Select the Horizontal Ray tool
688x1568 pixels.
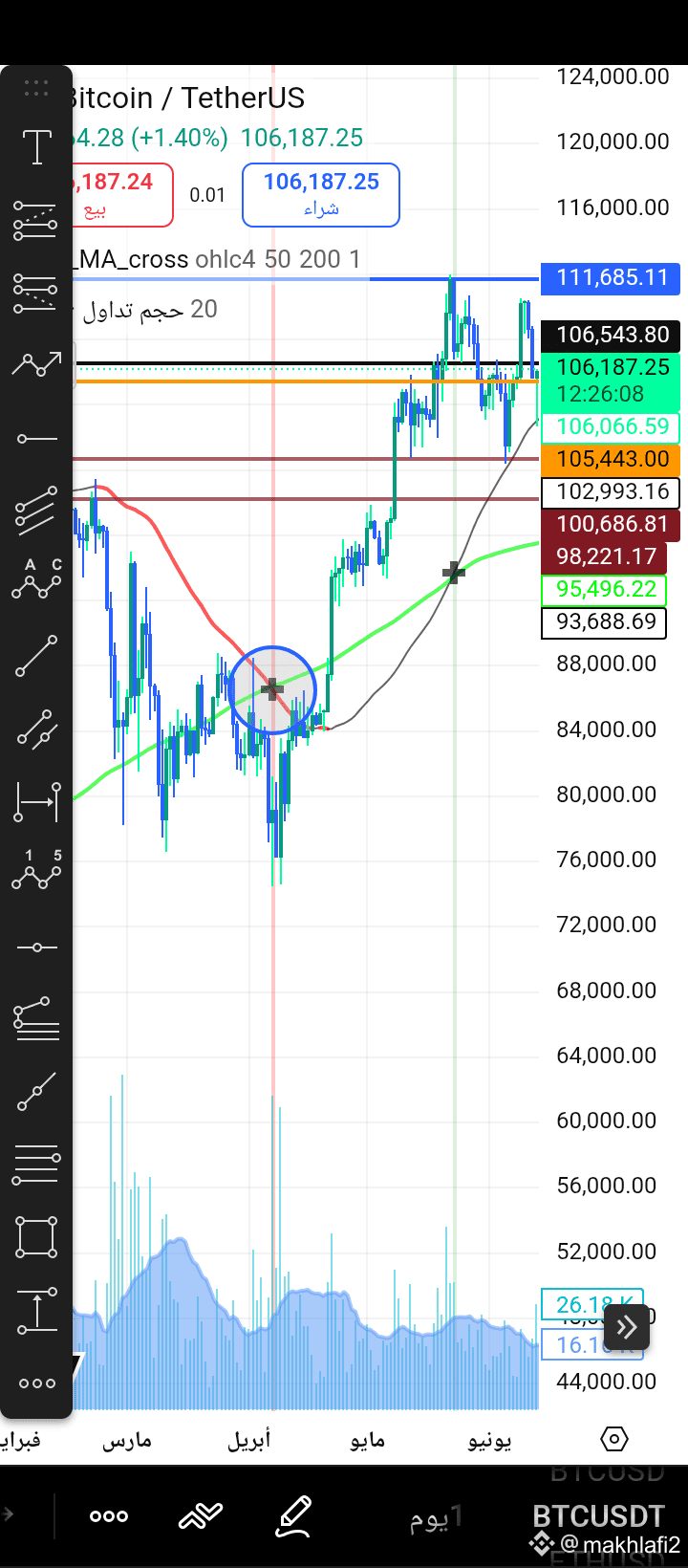[36, 438]
